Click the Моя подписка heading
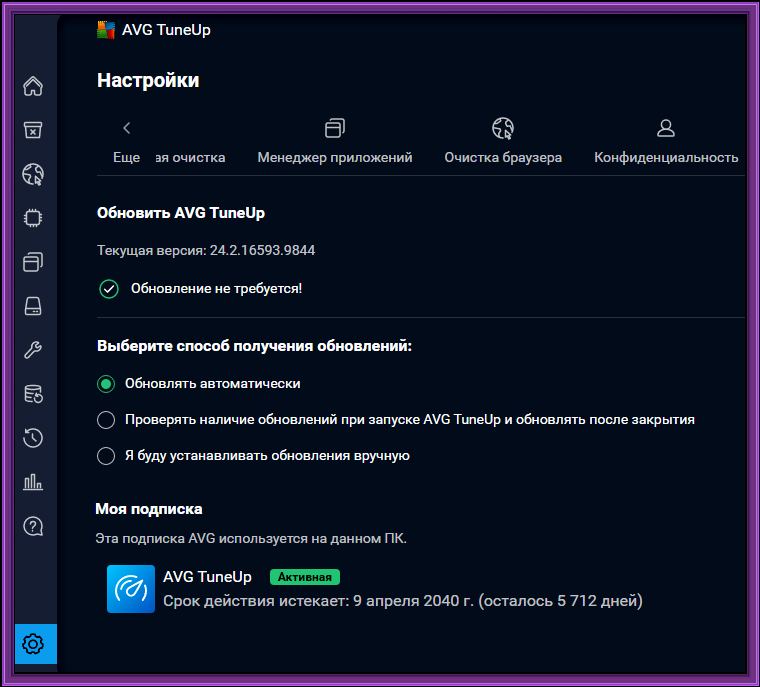The height and width of the screenshot is (687, 760). point(149,509)
